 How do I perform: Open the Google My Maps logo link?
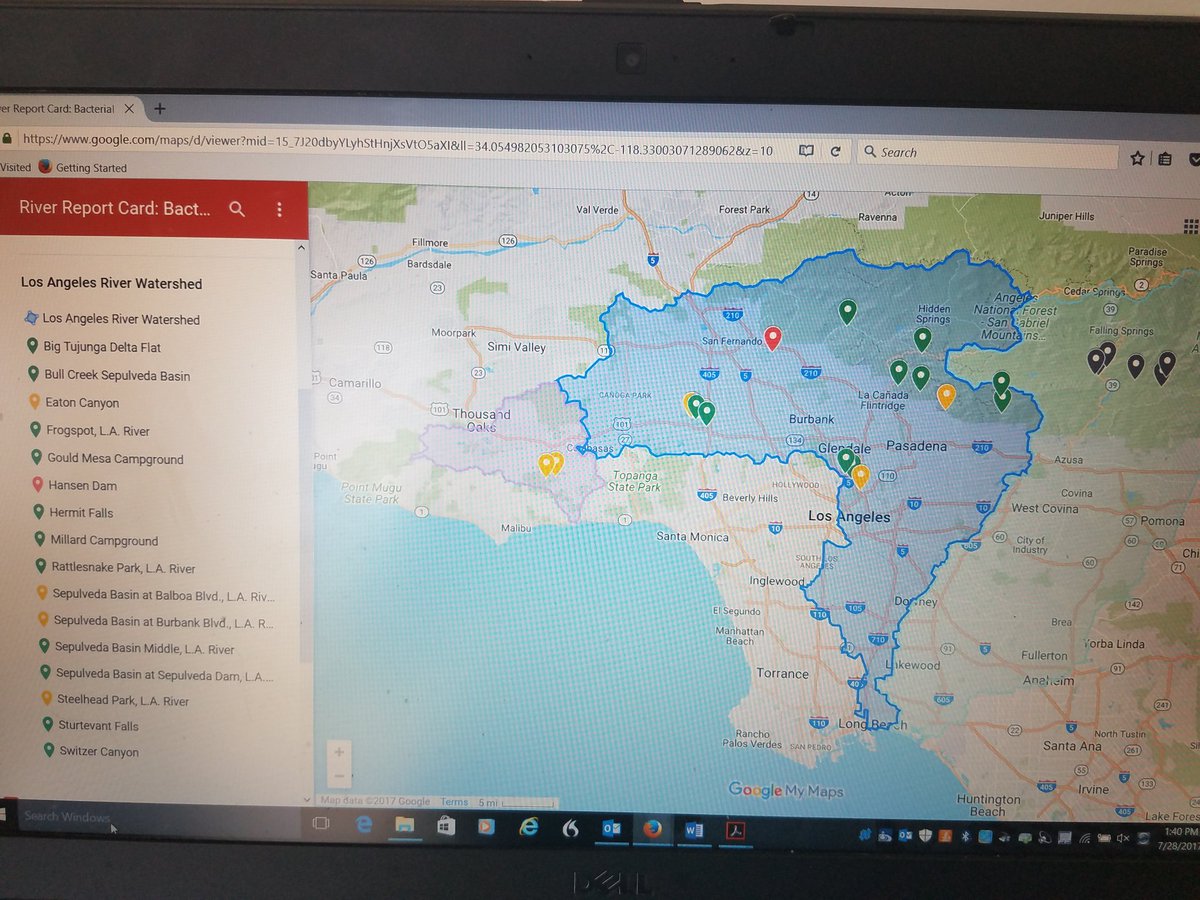786,790
